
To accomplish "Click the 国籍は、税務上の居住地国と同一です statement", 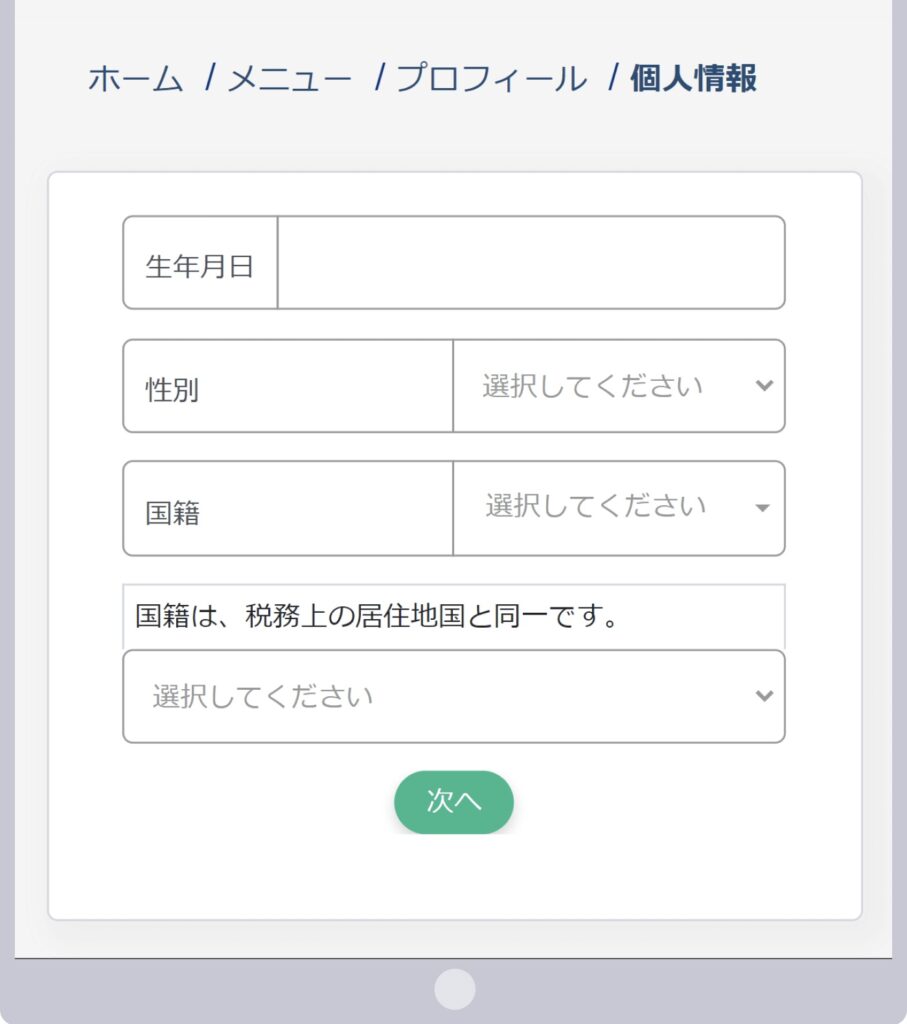I will tap(377, 616).
